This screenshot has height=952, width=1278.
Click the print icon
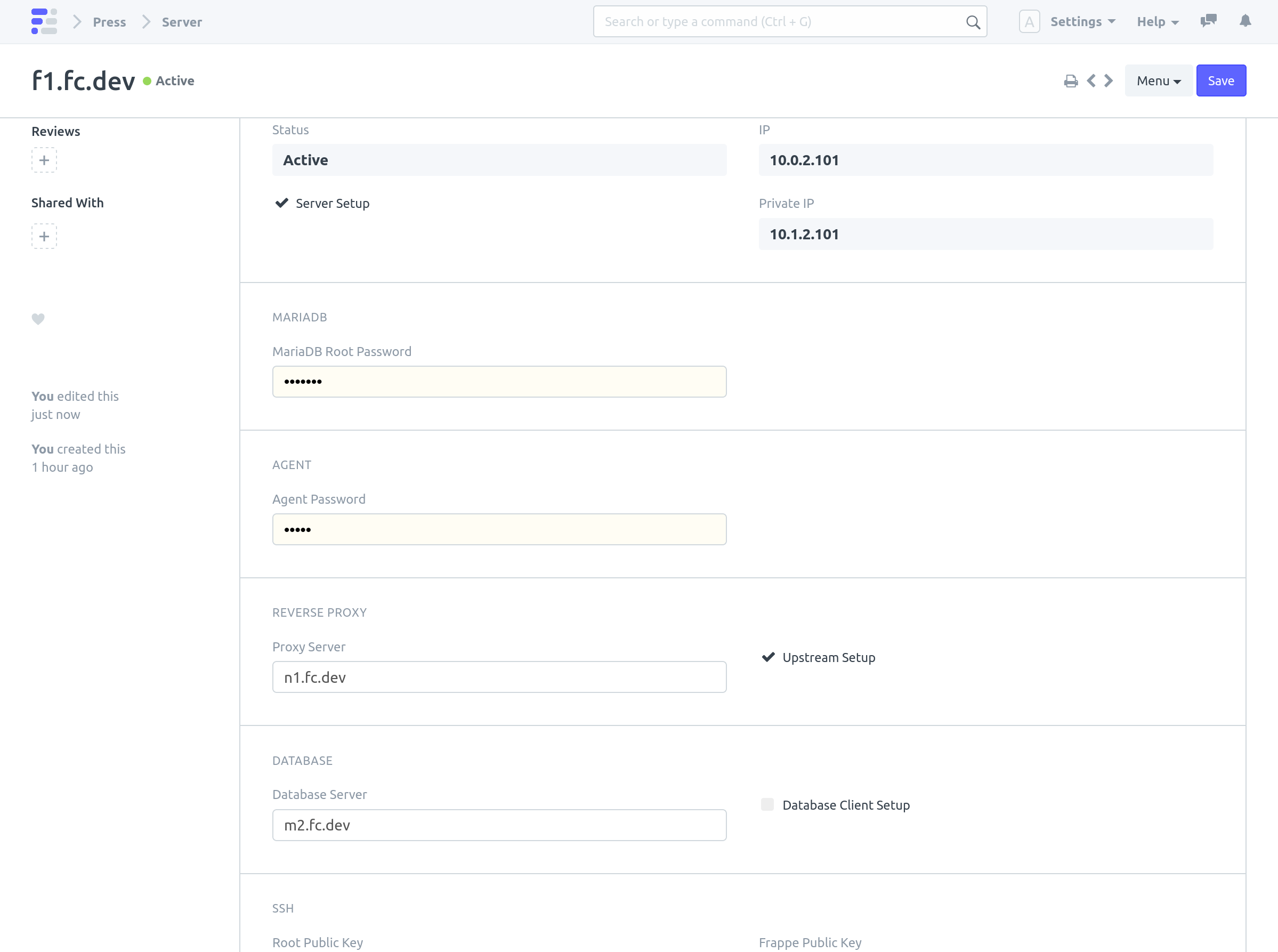(1071, 81)
